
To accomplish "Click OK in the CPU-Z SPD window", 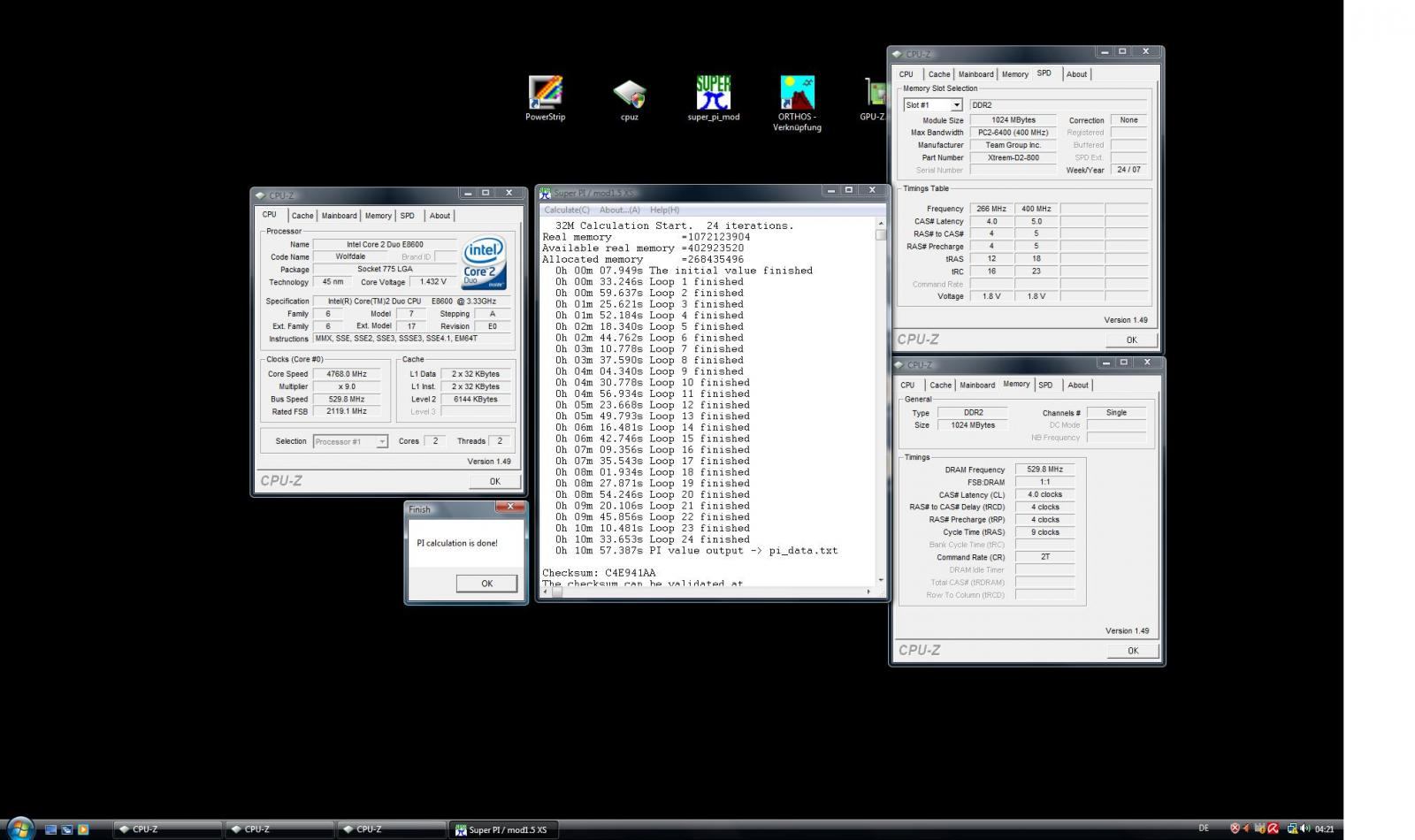I will (x=1131, y=340).
